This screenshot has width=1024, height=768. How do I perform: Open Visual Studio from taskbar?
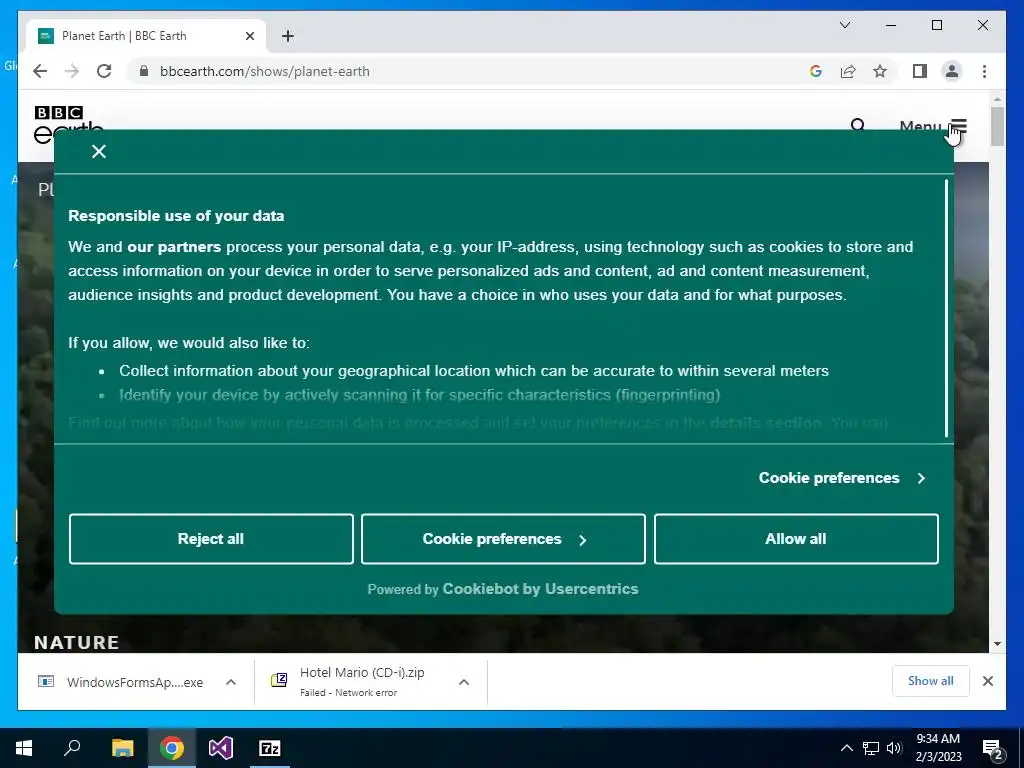[x=221, y=748]
